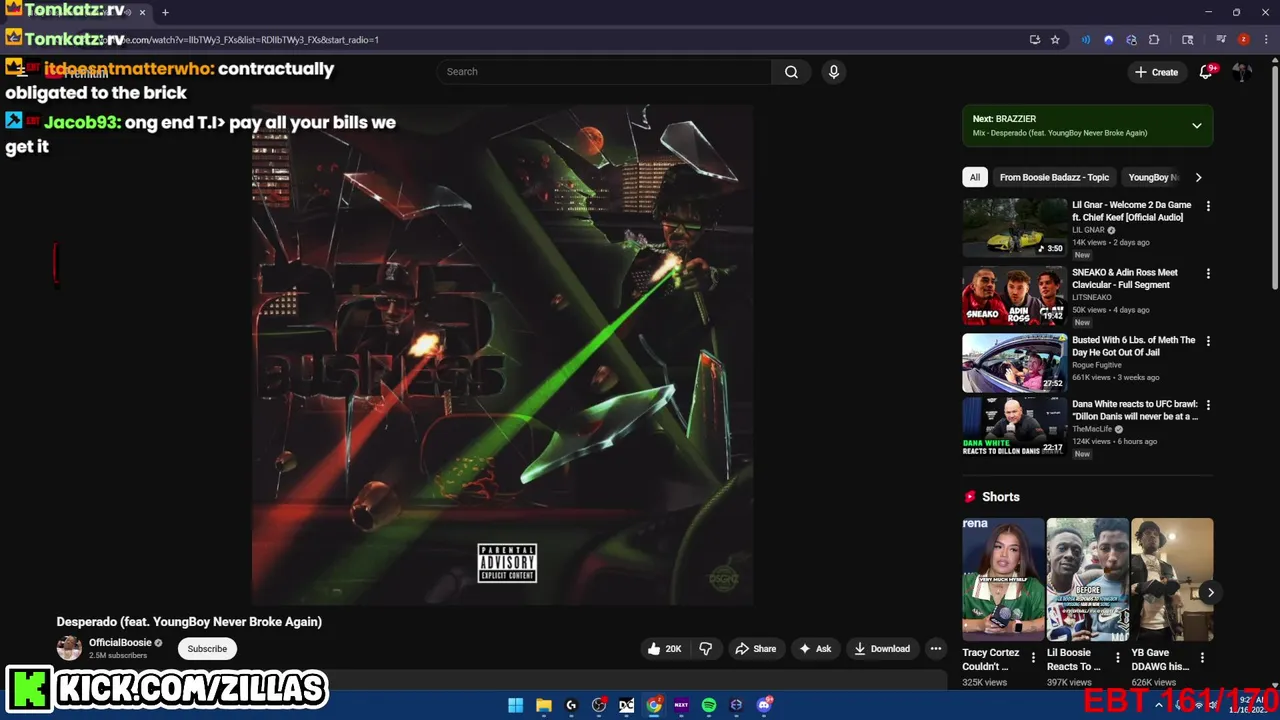Screen dimensions: 1280x720
Task: Open the YB Gave DDAWG short
Action: click(x=1172, y=579)
